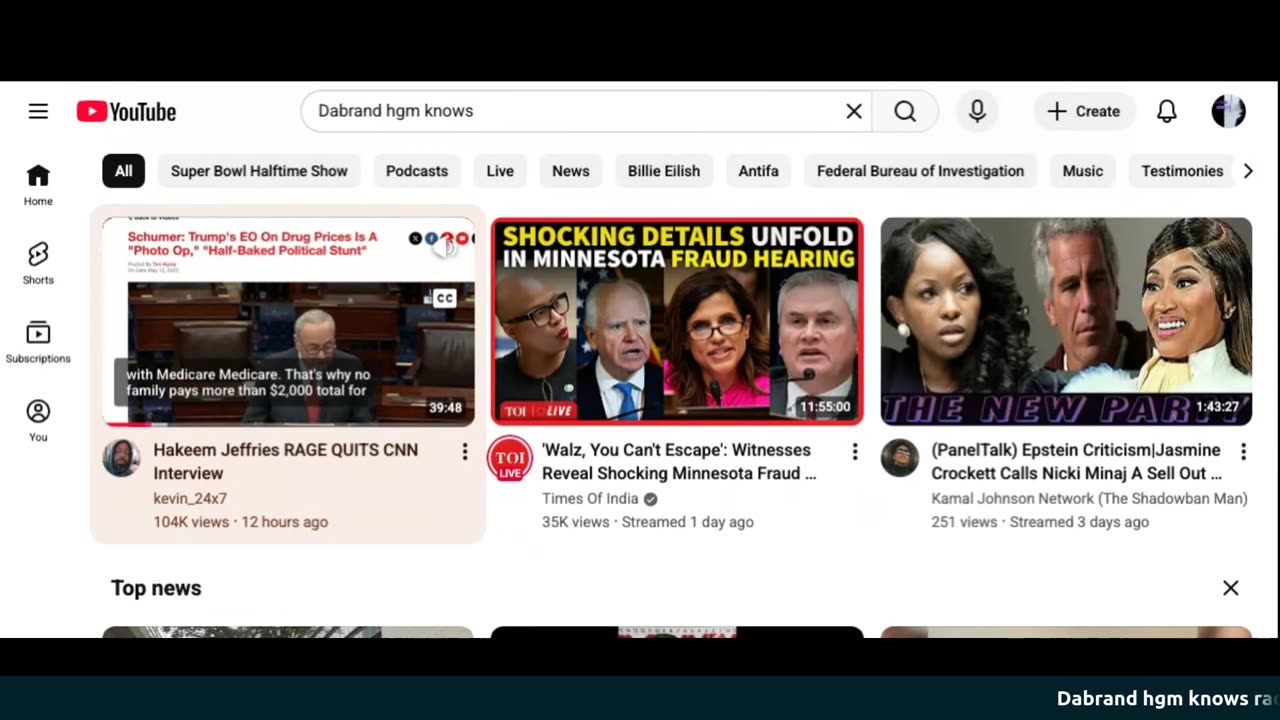
Task: Open Shorts in sidebar
Action: click(38, 264)
